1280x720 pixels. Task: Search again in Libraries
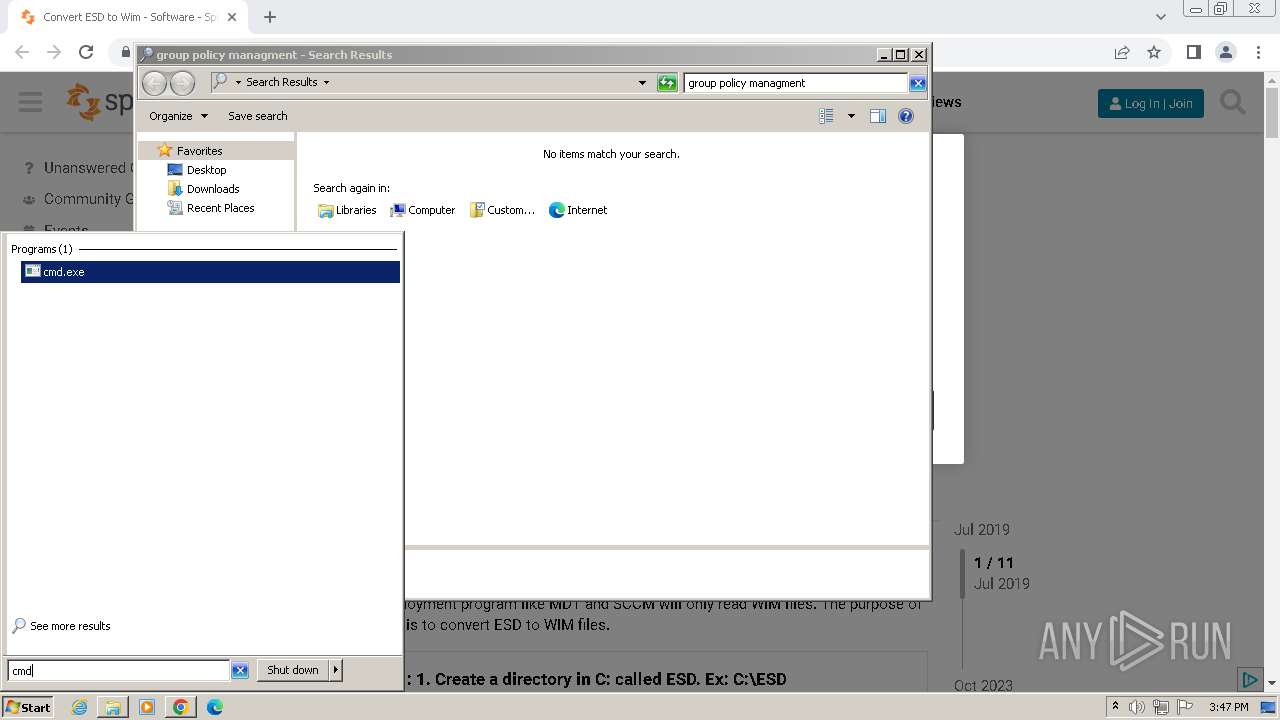347,210
